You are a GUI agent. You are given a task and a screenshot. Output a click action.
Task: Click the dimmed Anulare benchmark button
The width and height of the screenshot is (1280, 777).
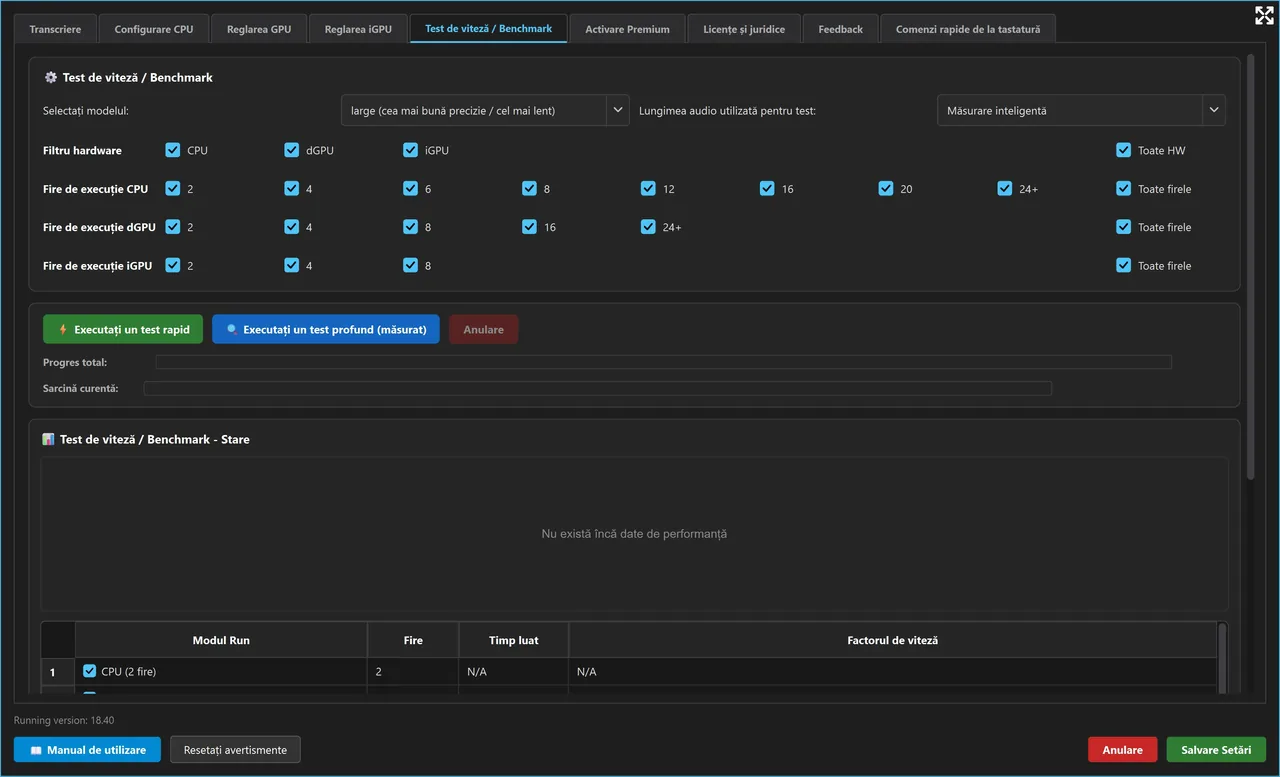[483, 329]
